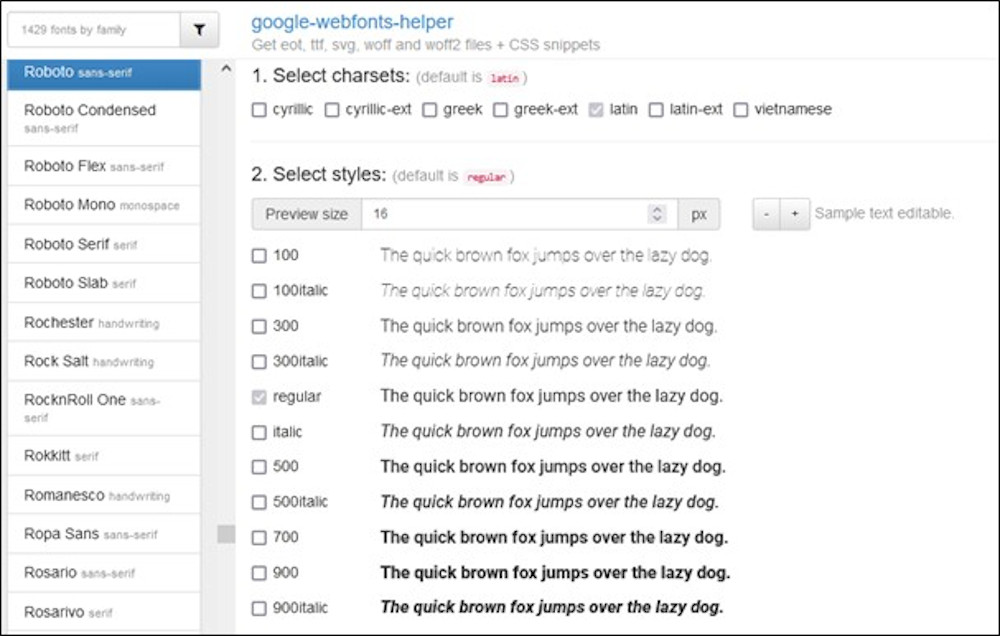Choose Roboto Condensed from font list
1000x636 pixels.
pyautogui.click(x=104, y=118)
